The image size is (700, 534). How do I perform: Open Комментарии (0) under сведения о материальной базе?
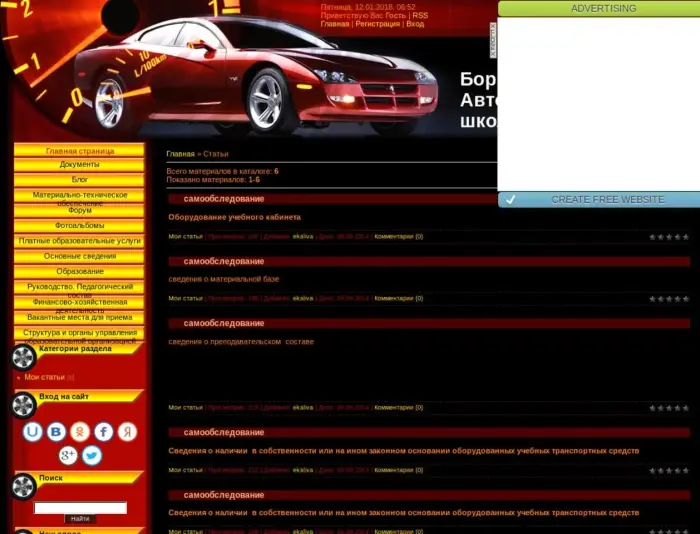click(399, 298)
